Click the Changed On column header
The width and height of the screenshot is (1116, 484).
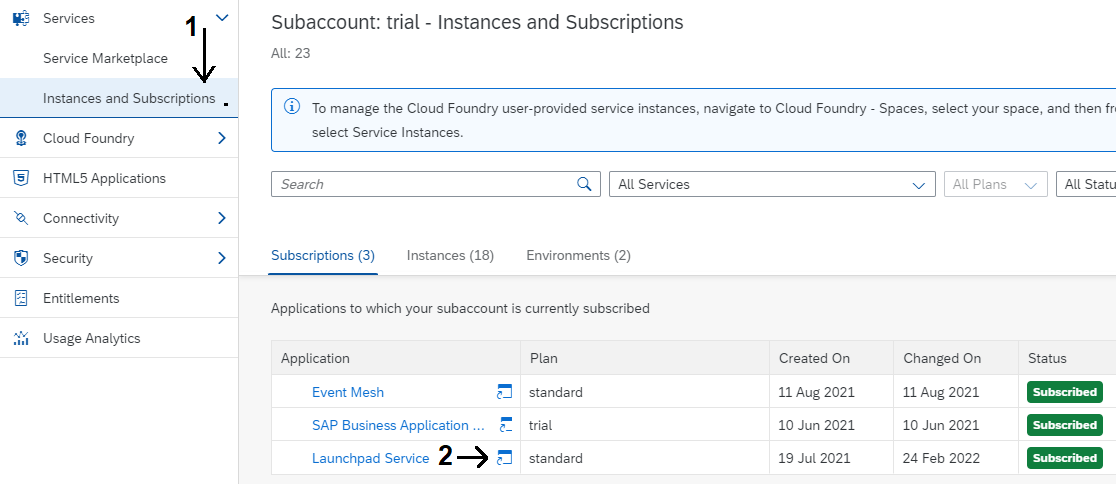pos(956,358)
